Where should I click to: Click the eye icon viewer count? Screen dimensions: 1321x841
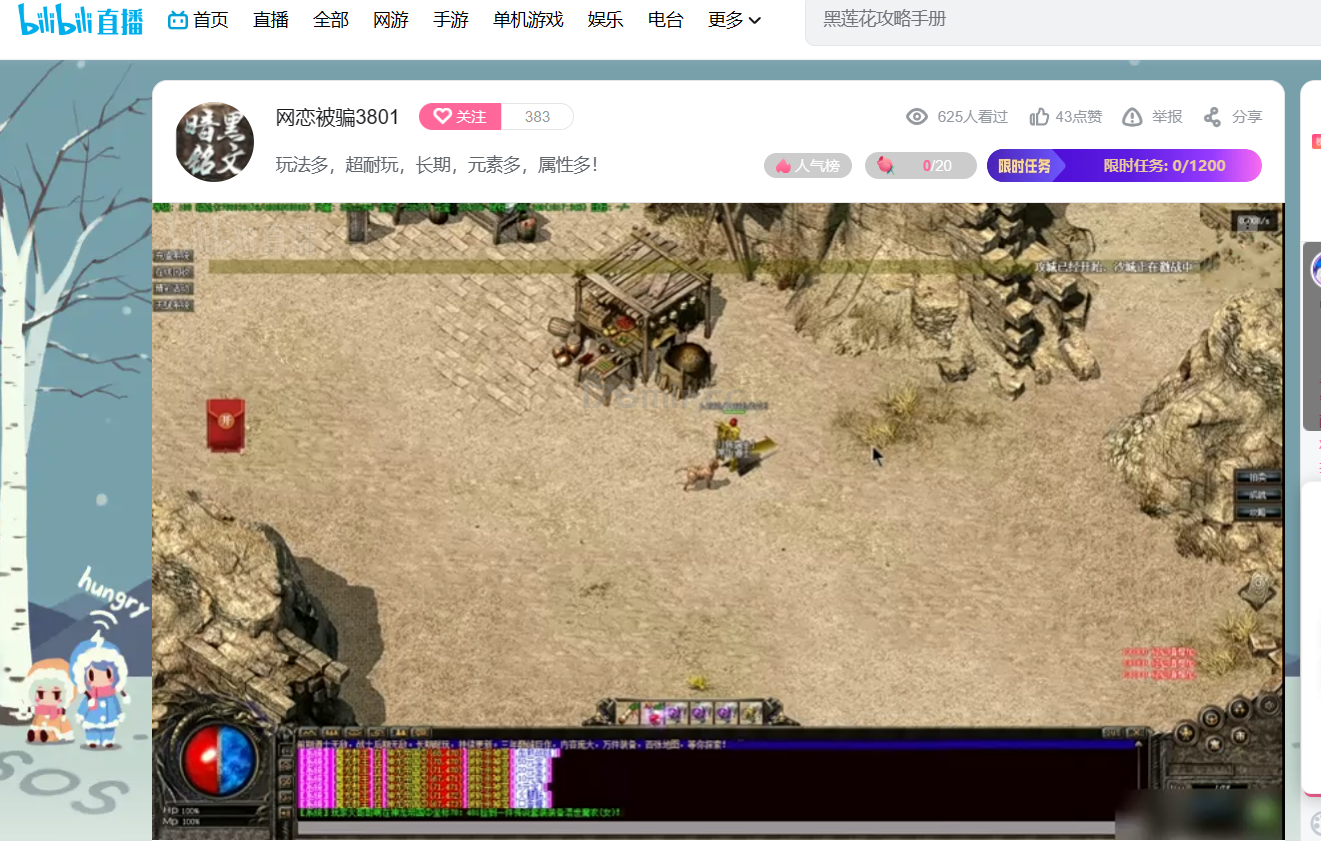point(917,117)
